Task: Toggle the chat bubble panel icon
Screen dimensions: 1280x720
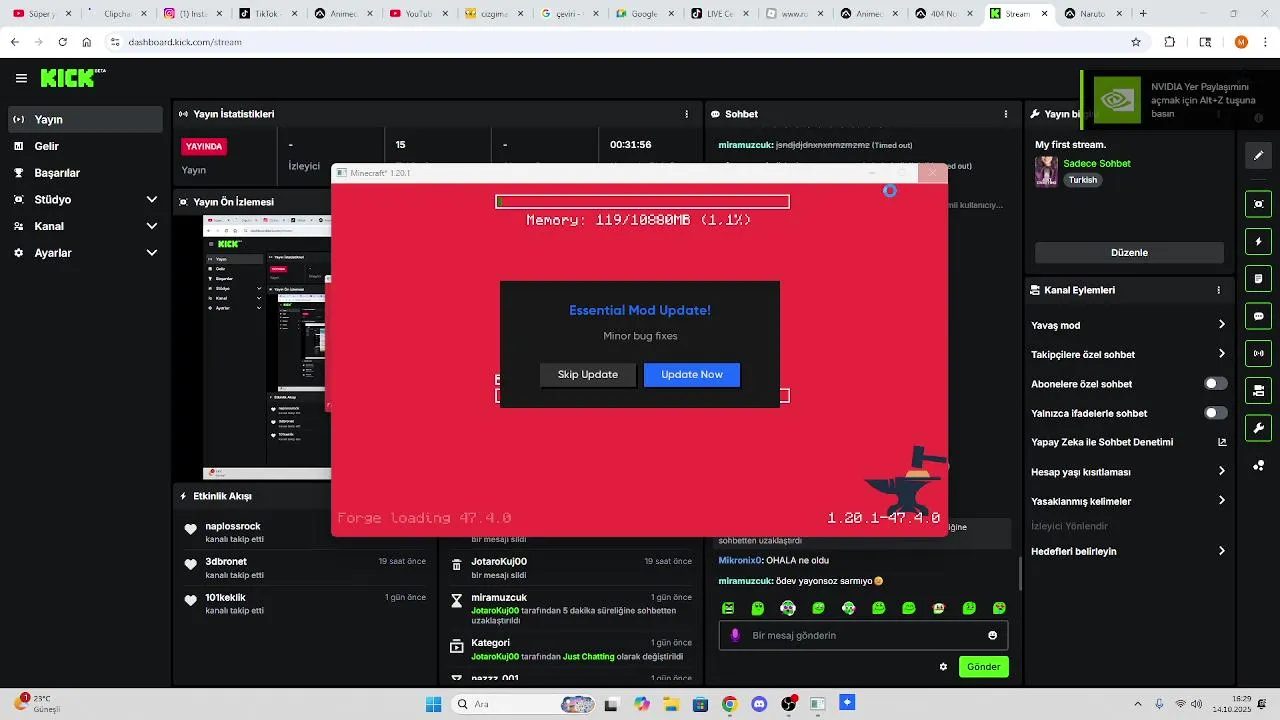Action: tap(1258, 316)
